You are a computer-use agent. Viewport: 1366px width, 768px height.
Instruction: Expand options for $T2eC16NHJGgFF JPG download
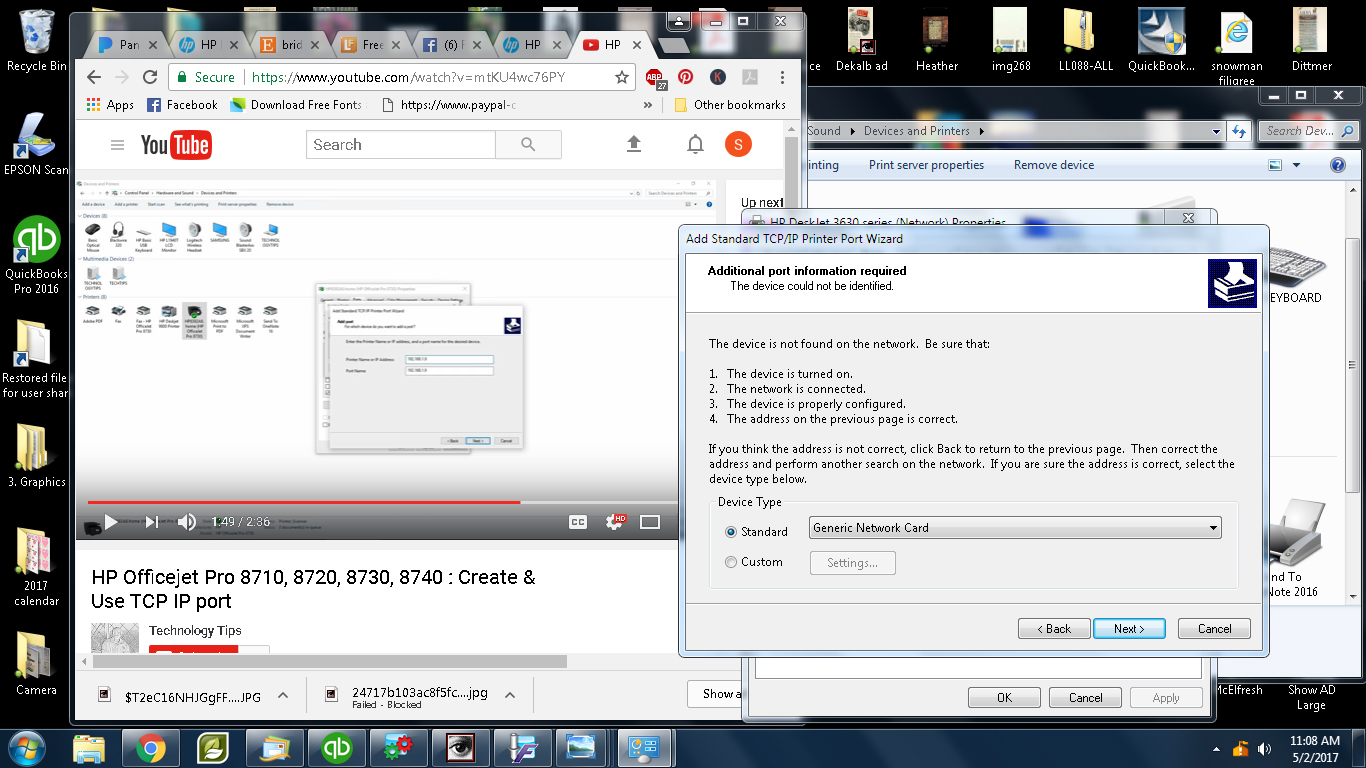pos(283,696)
